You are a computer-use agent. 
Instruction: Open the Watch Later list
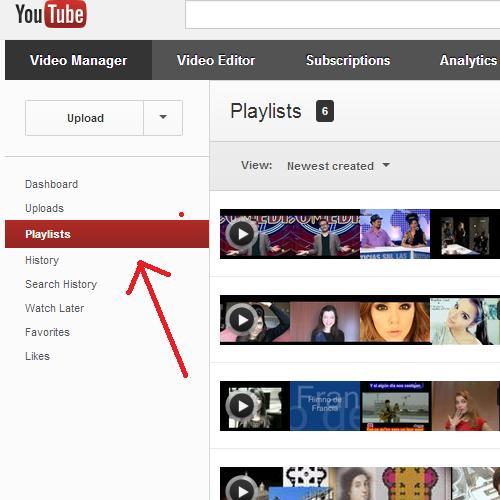(x=54, y=308)
